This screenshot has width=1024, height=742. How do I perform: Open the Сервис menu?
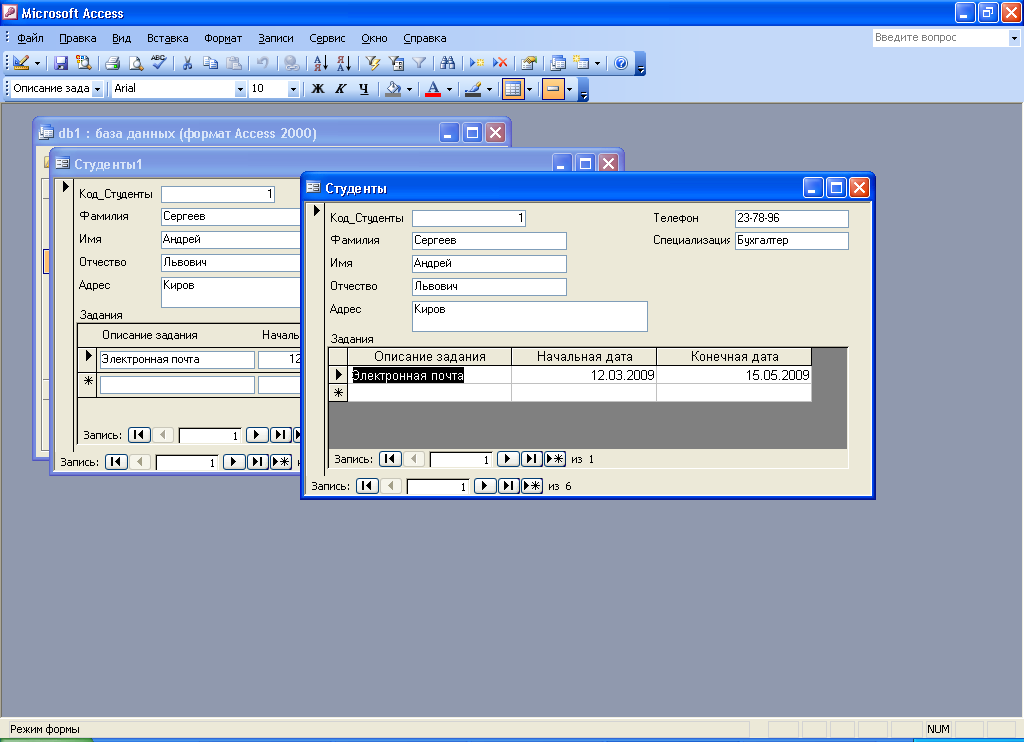(327, 38)
